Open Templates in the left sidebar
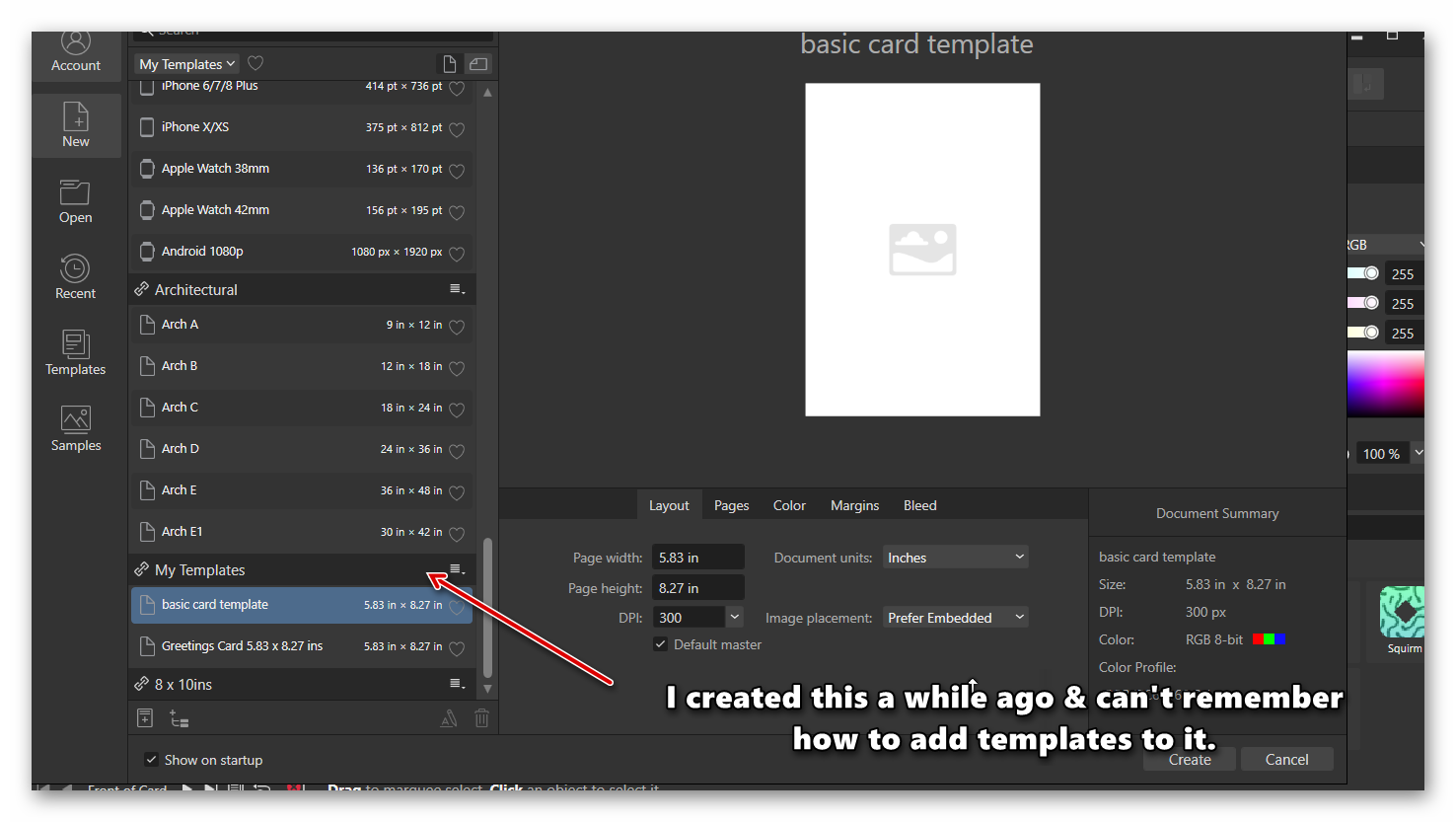Screen dimensions: 1456x822 [x=76, y=353]
